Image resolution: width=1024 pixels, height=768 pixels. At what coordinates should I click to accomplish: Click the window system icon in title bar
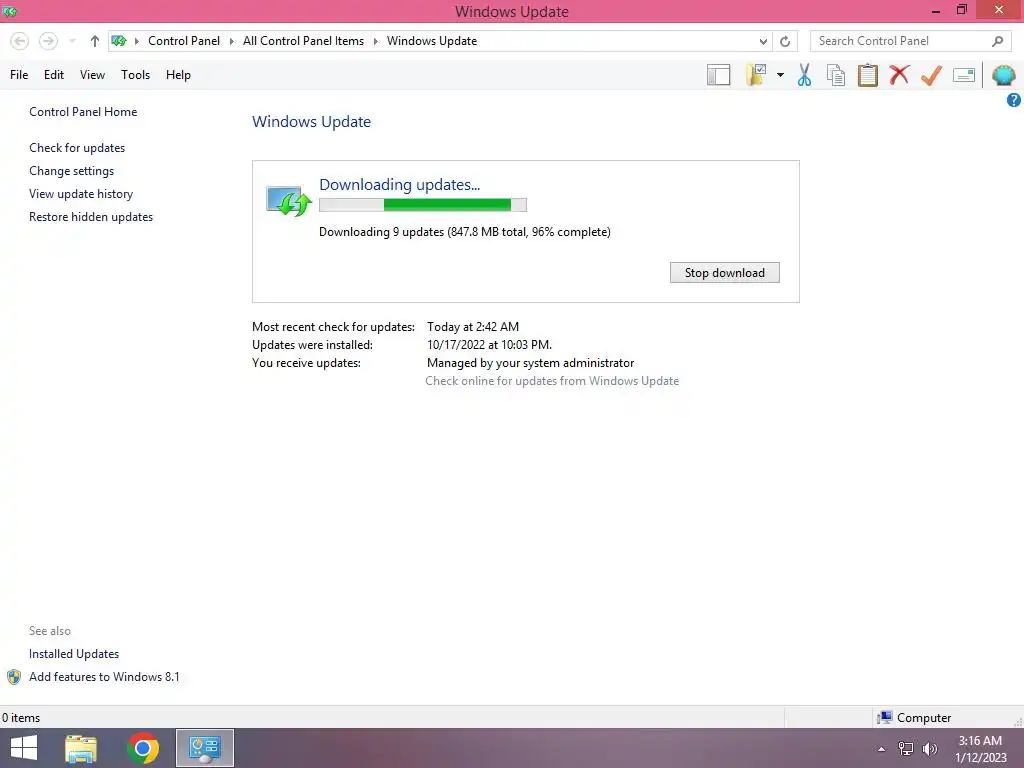[x=9, y=11]
